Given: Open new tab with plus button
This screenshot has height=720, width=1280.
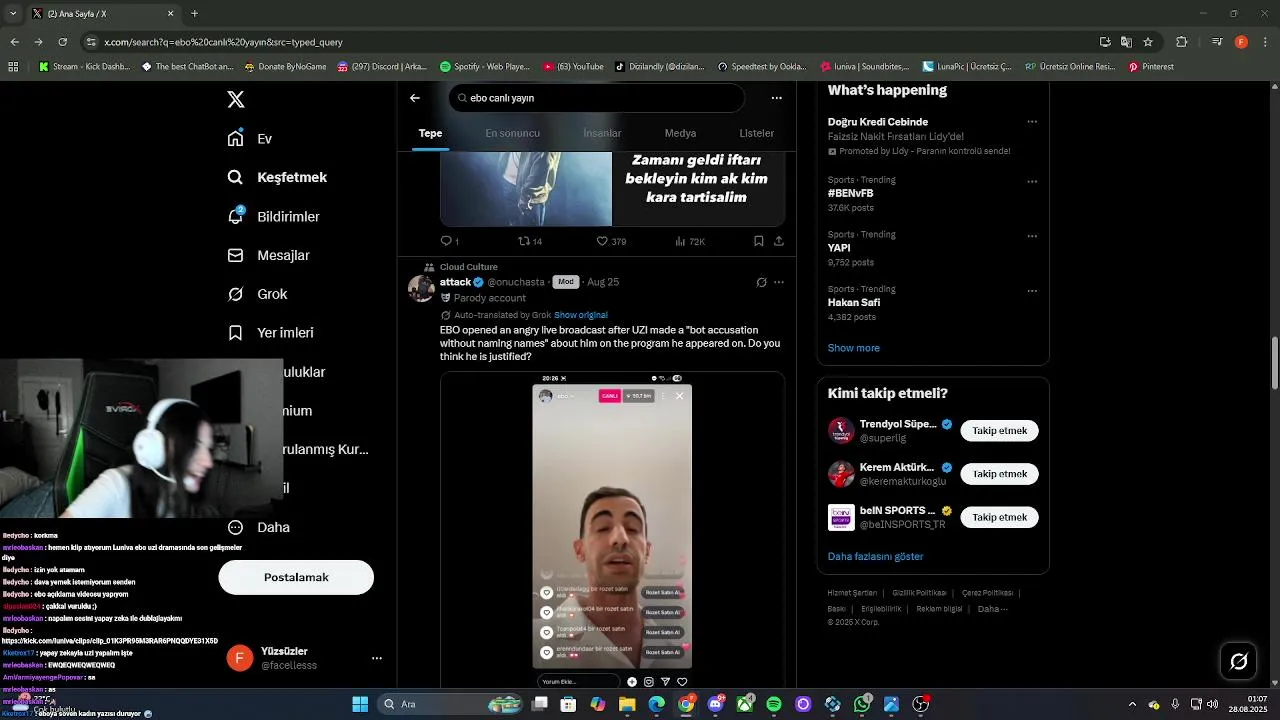Looking at the screenshot, I should pos(194,13).
